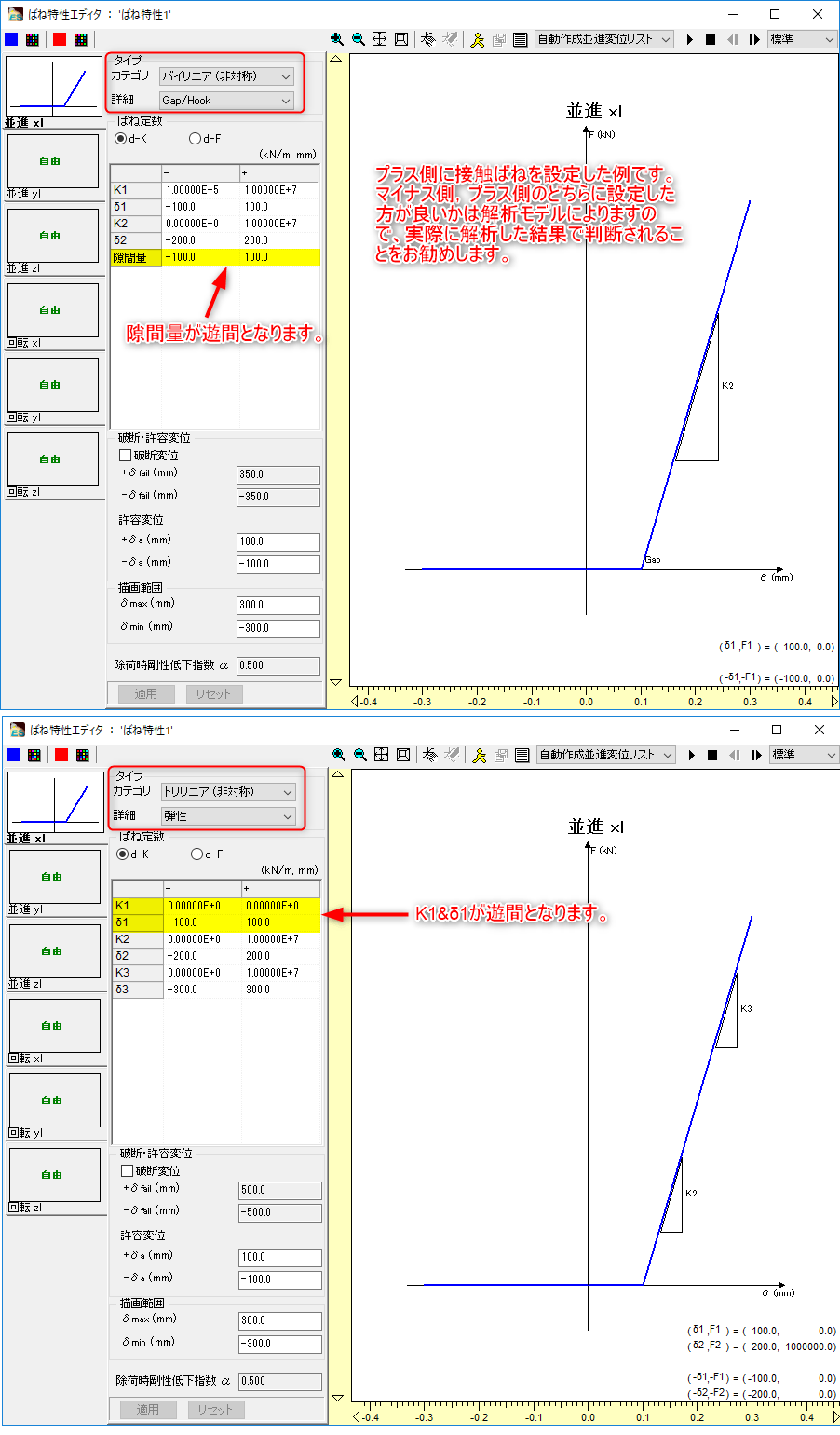Open 詳細 dropdown showing 弾性
Screen dimensions: 840x1435
pos(228,816)
